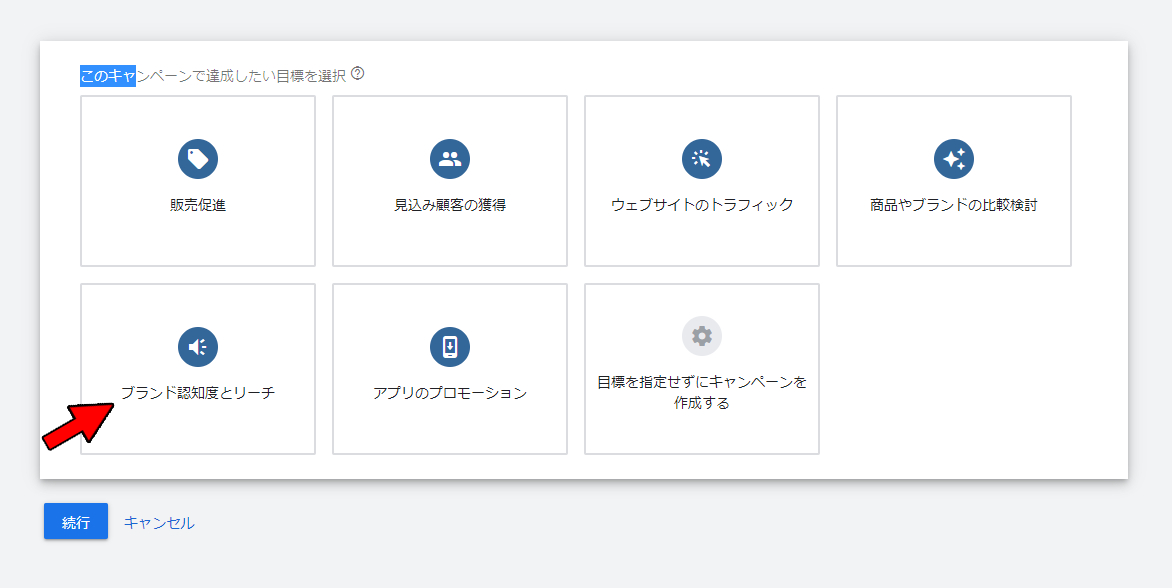Screen dimensions: 1172x588
Task: Select the アプリのプロモーション label
Action: click(x=450, y=393)
